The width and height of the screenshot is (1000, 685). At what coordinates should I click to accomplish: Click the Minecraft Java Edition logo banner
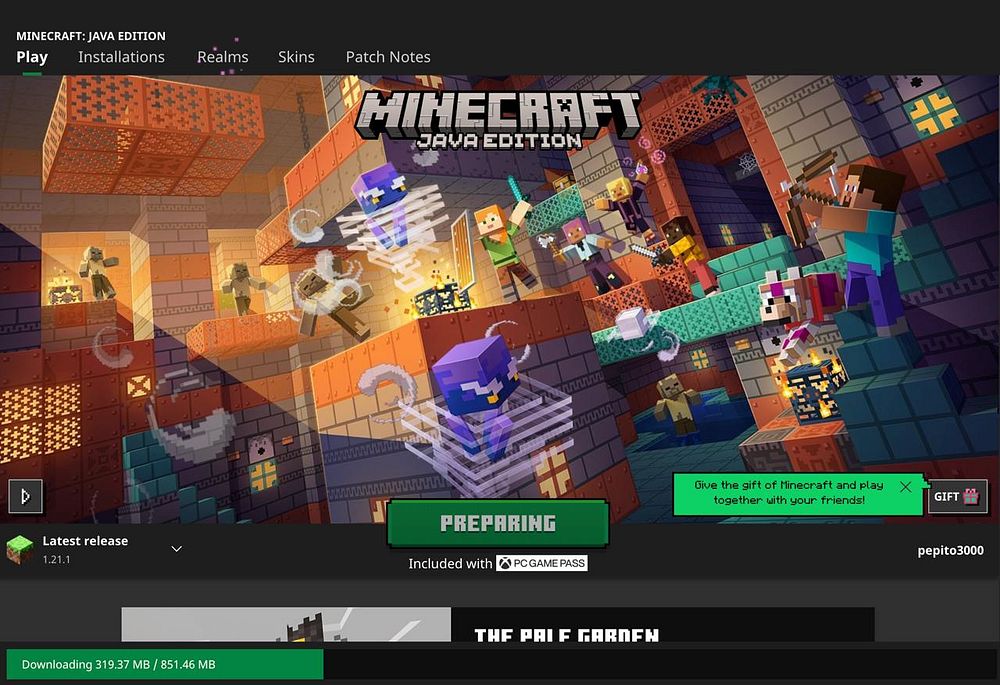pos(498,119)
